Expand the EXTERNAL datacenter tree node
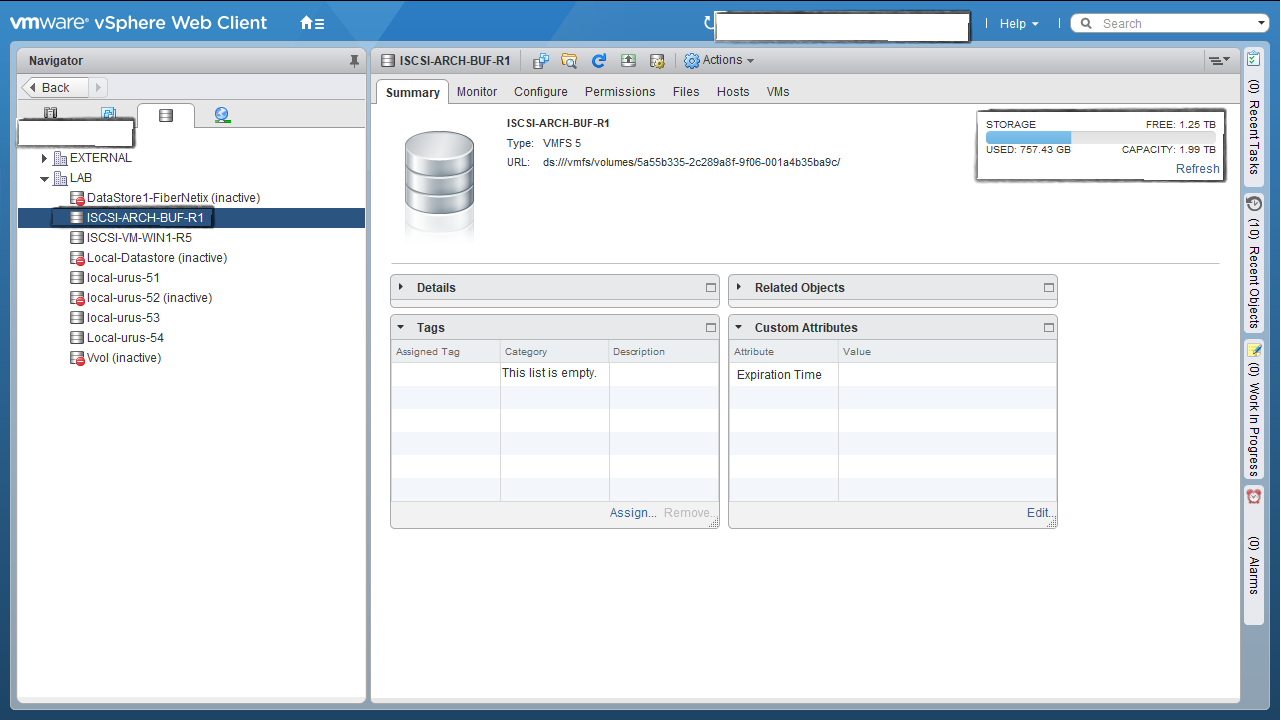 (44, 158)
